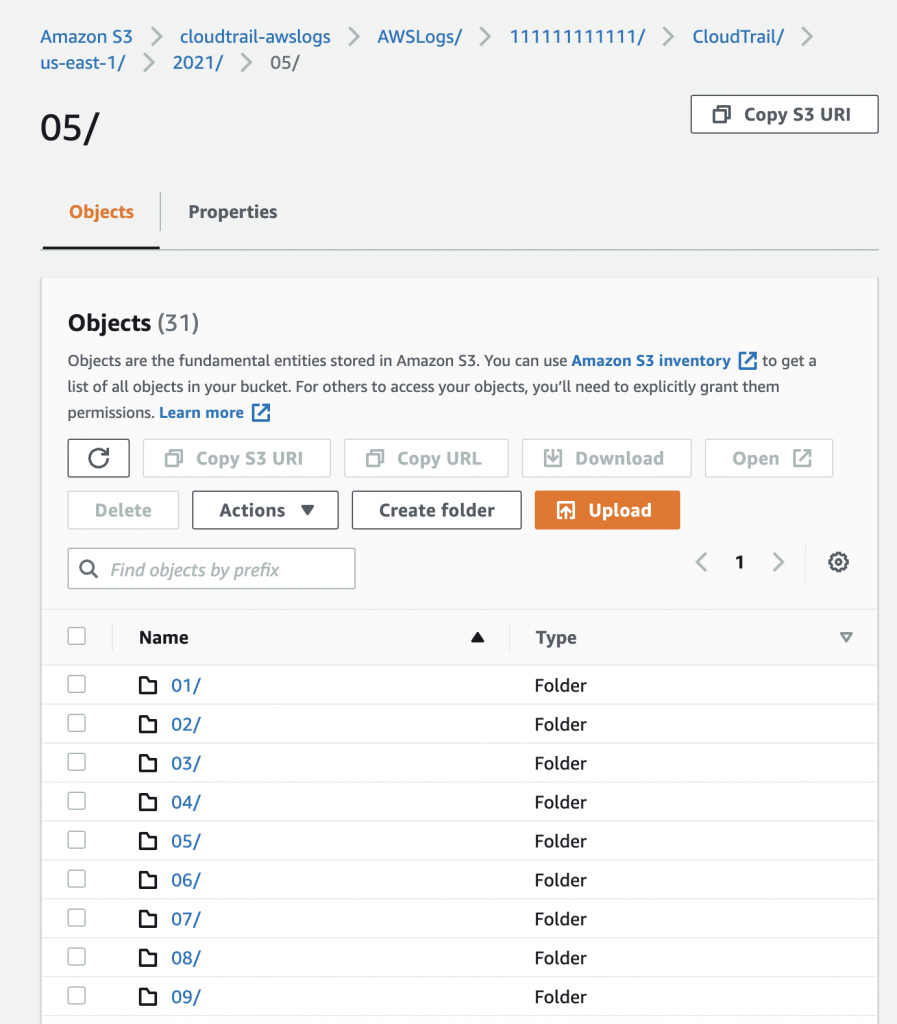The height and width of the screenshot is (1024, 897).
Task: Check the checkbox next to folder 05/
Action: (77, 840)
